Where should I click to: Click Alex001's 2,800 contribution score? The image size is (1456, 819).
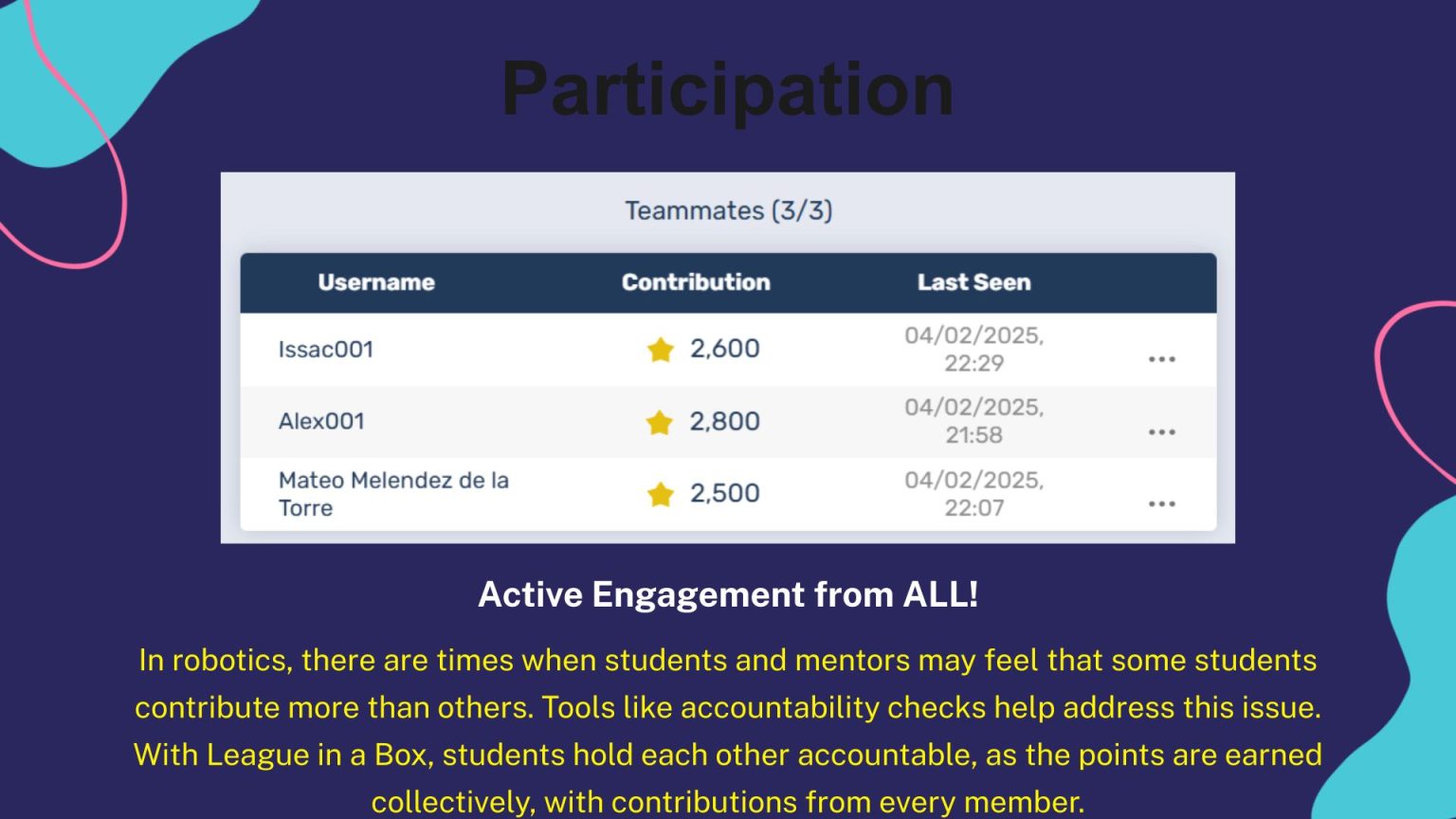tap(724, 422)
